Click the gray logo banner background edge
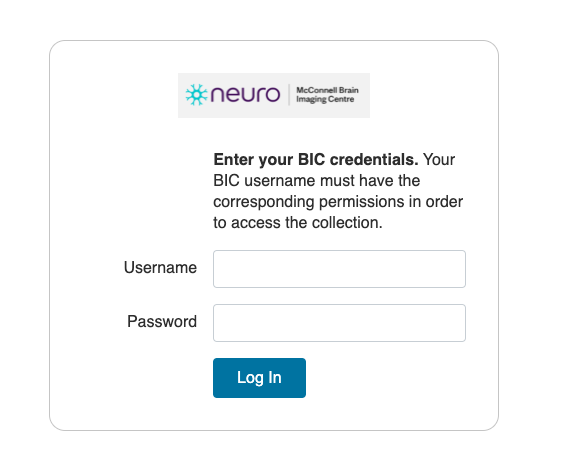Image resolution: width=574 pixels, height=455 pixels. [x=273, y=113]
